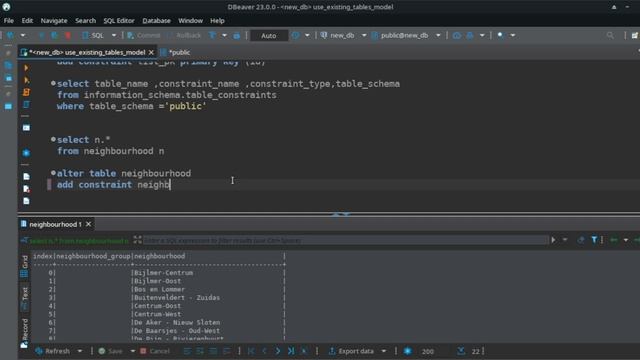Open the Search menu

pyautogui.click(x=85, y=20)
